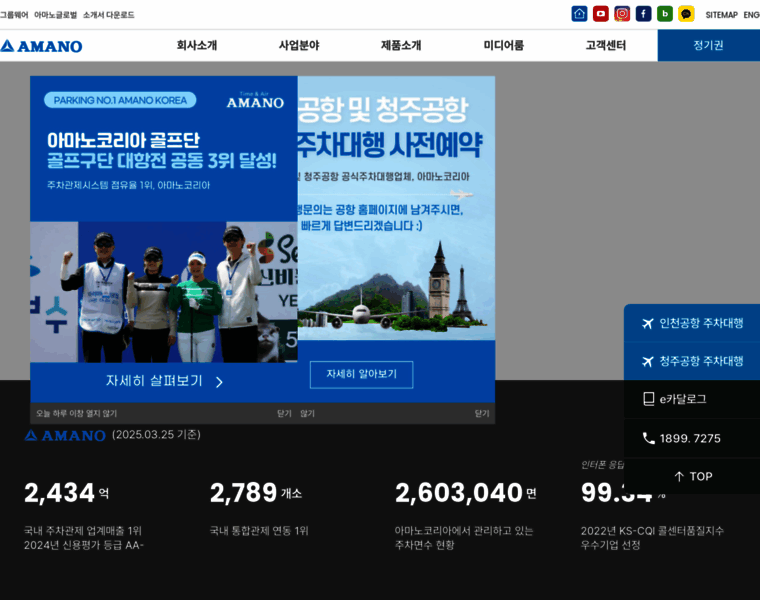
Task: Open 청주공항 주차대행 side link
Action: point(692,362)
